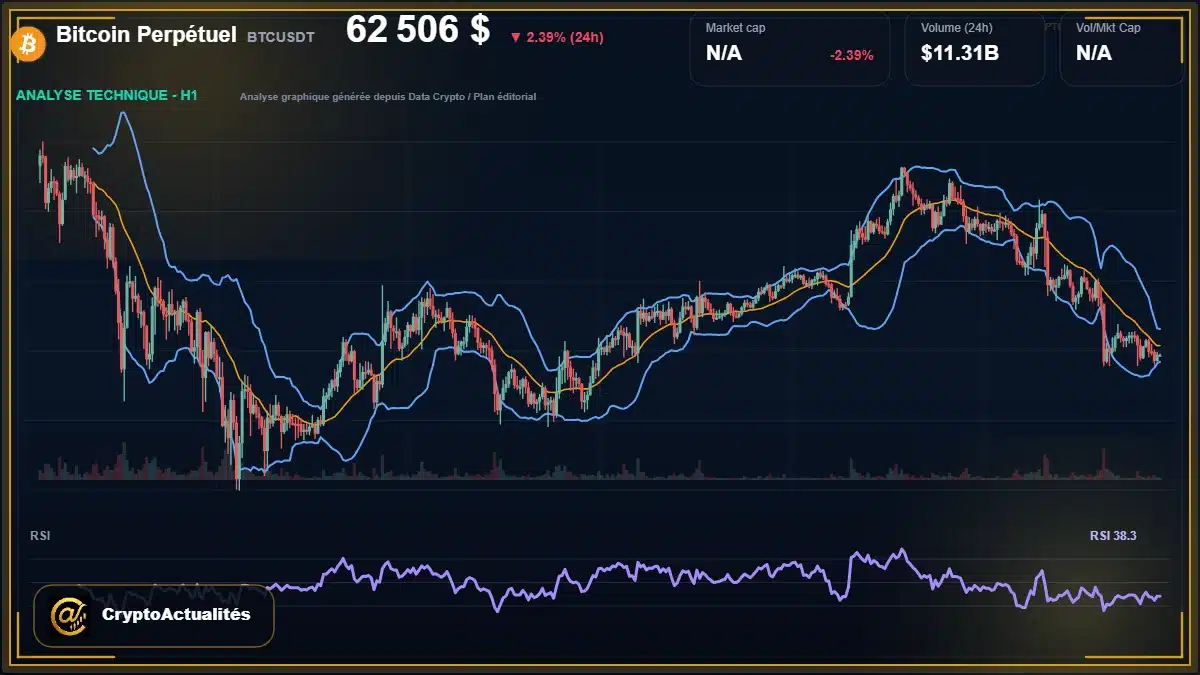Click the orange Bitcoin logo icon
Screen dimensions: 1200x675
pos(26,42)
